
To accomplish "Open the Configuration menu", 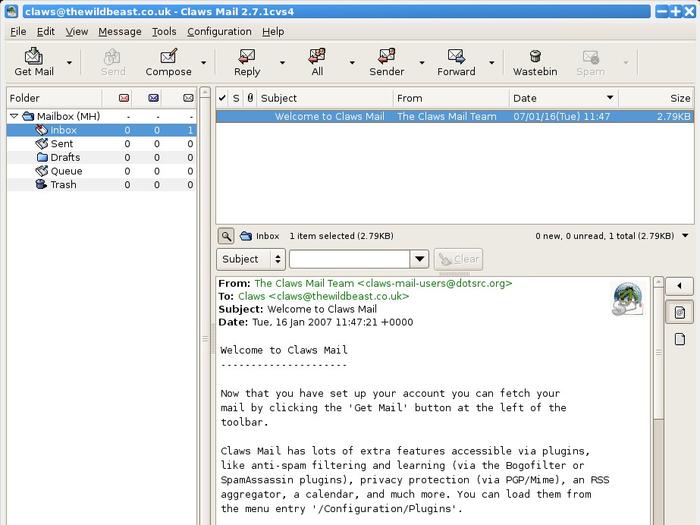I will [x=219, y=32].
